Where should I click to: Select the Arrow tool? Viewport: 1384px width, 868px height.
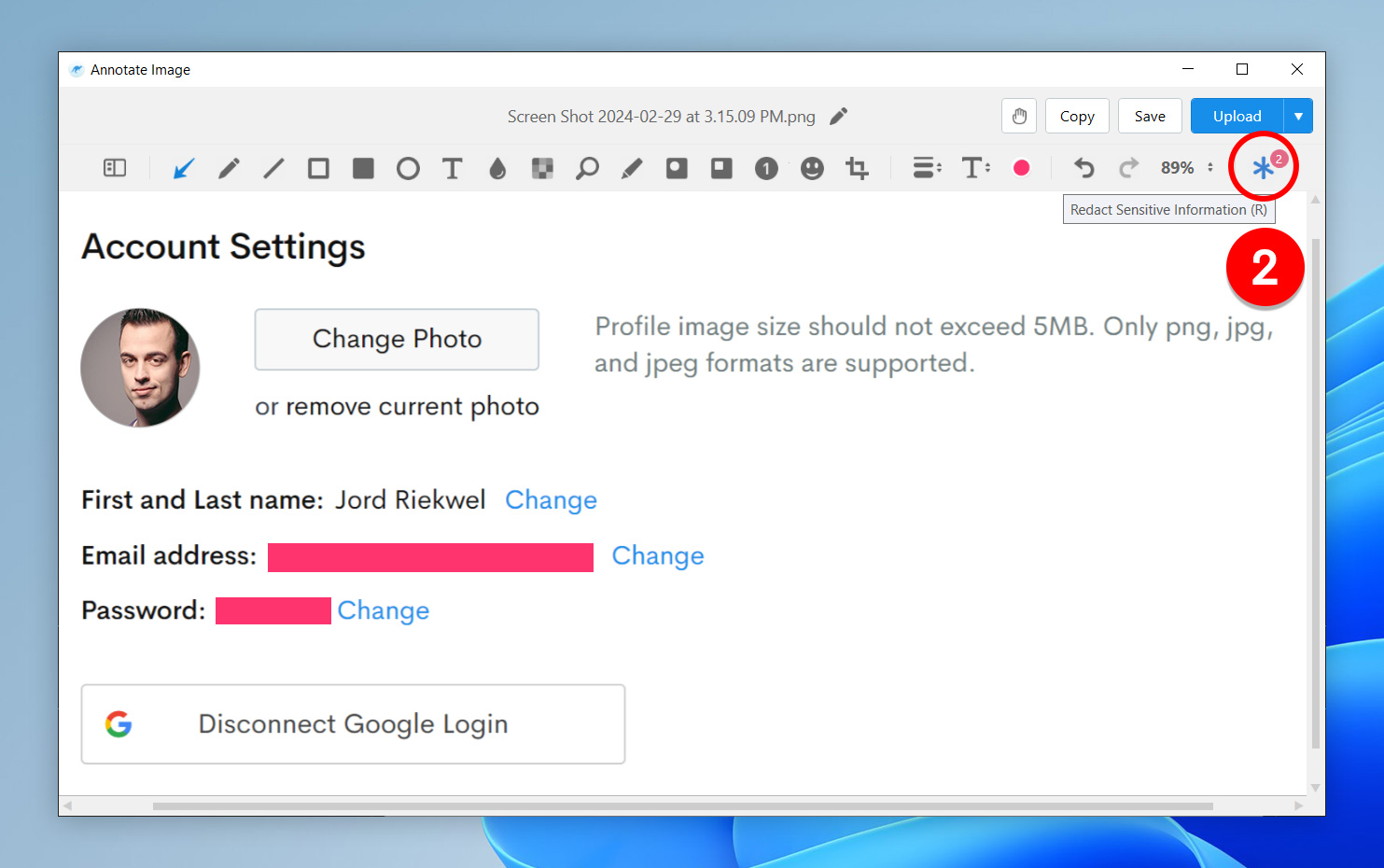184,168
